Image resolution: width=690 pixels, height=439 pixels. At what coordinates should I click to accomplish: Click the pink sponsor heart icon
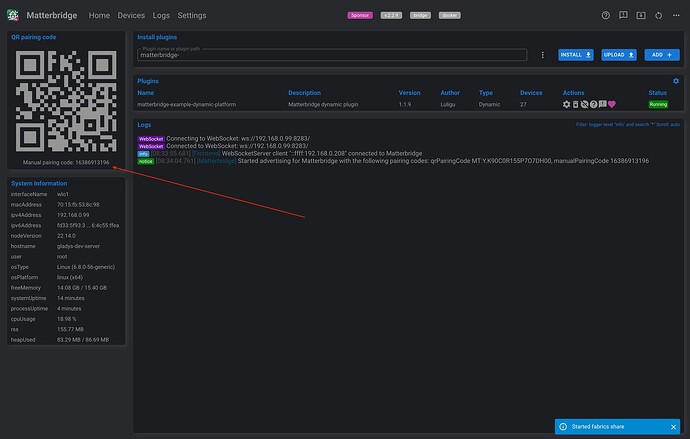coord(612,104)
